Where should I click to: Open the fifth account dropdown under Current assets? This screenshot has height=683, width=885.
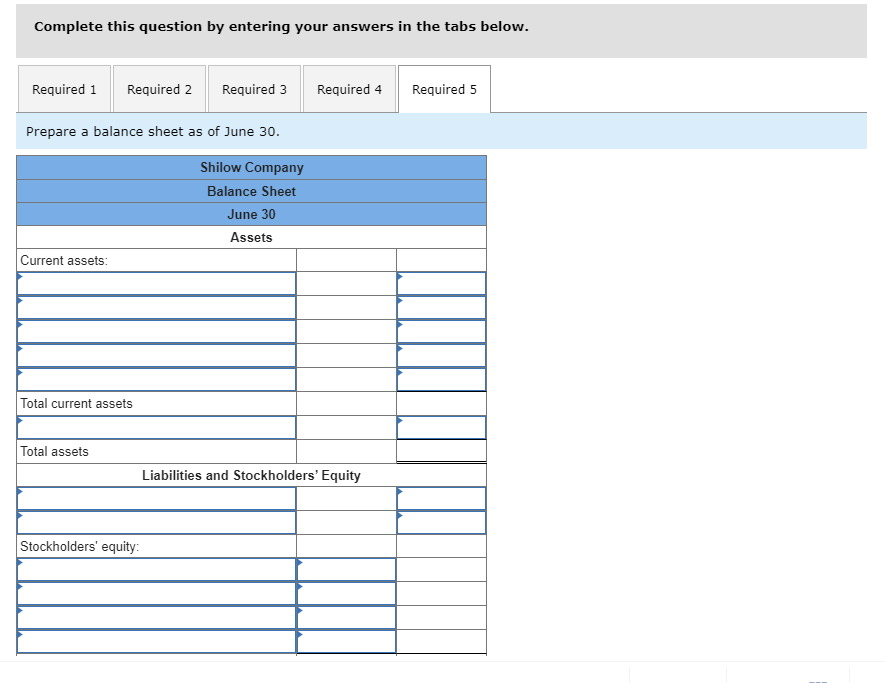155,378
